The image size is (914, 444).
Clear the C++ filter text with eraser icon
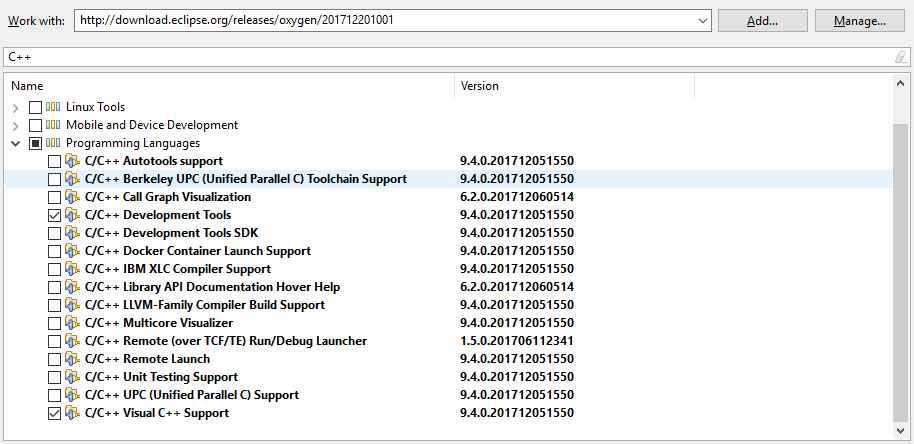click(901, 57)
